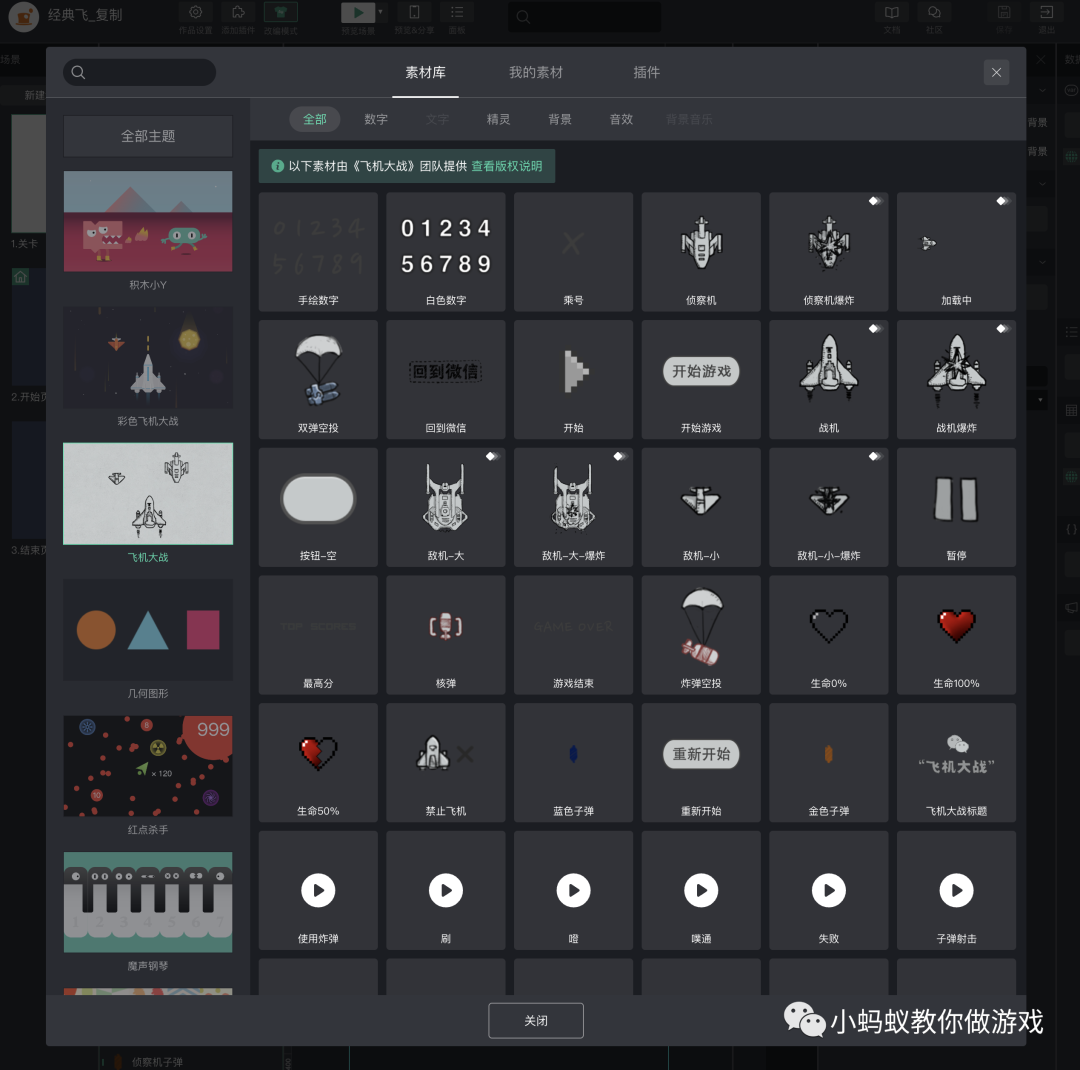This screenshot has width=1080, height=1070.
Task: Pick the 乘号 multiplication sign asset
Action: (573, 251)
